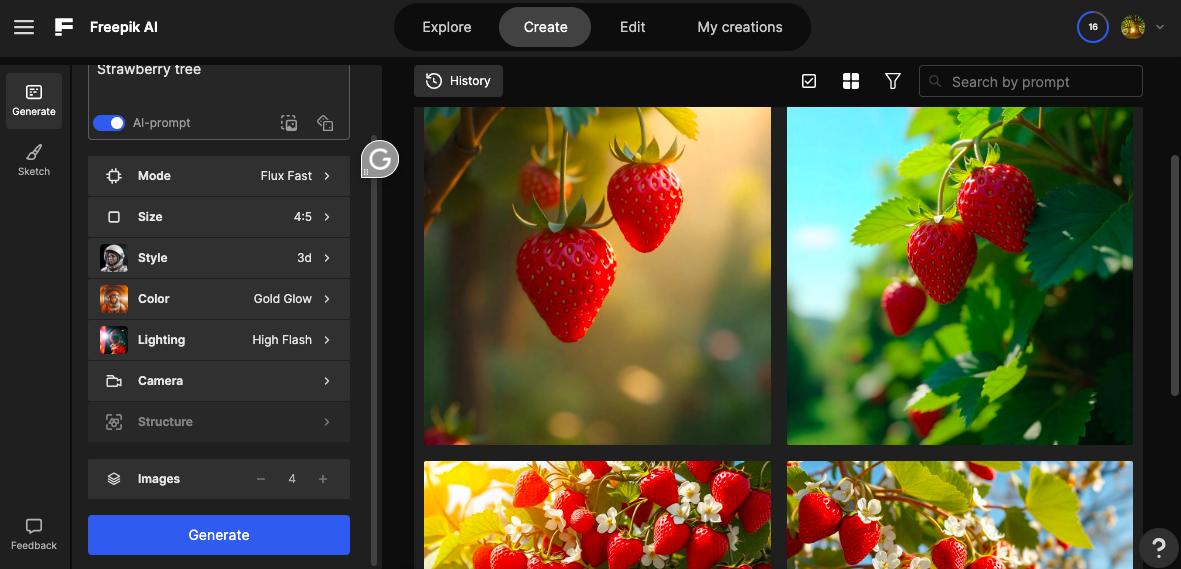Click the Camera icon

[114, 381]
